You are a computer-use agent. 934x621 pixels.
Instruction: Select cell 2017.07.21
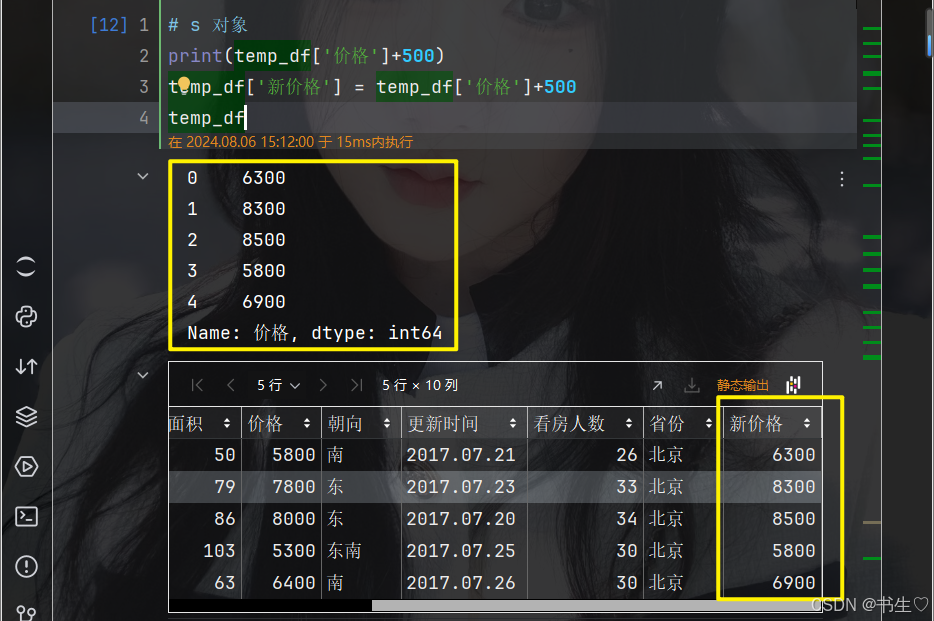(x=464, y=455)
